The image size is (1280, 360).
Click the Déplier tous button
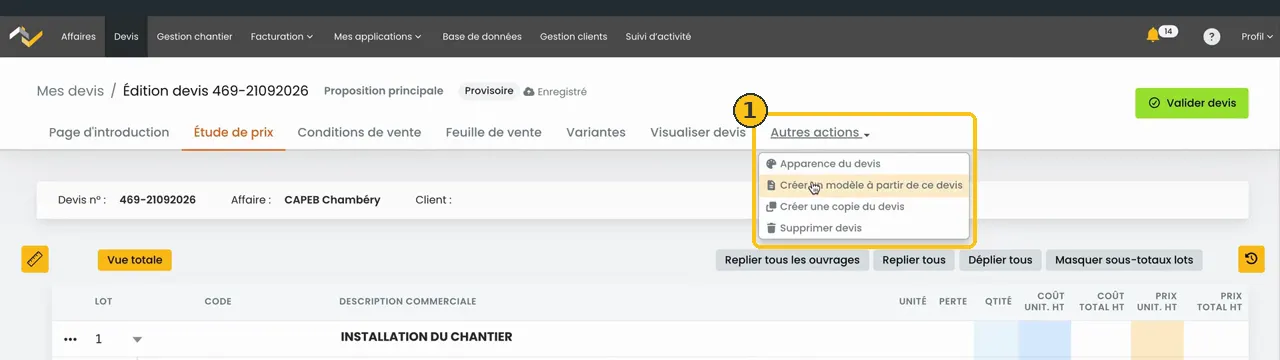(x=1000, y=260)
